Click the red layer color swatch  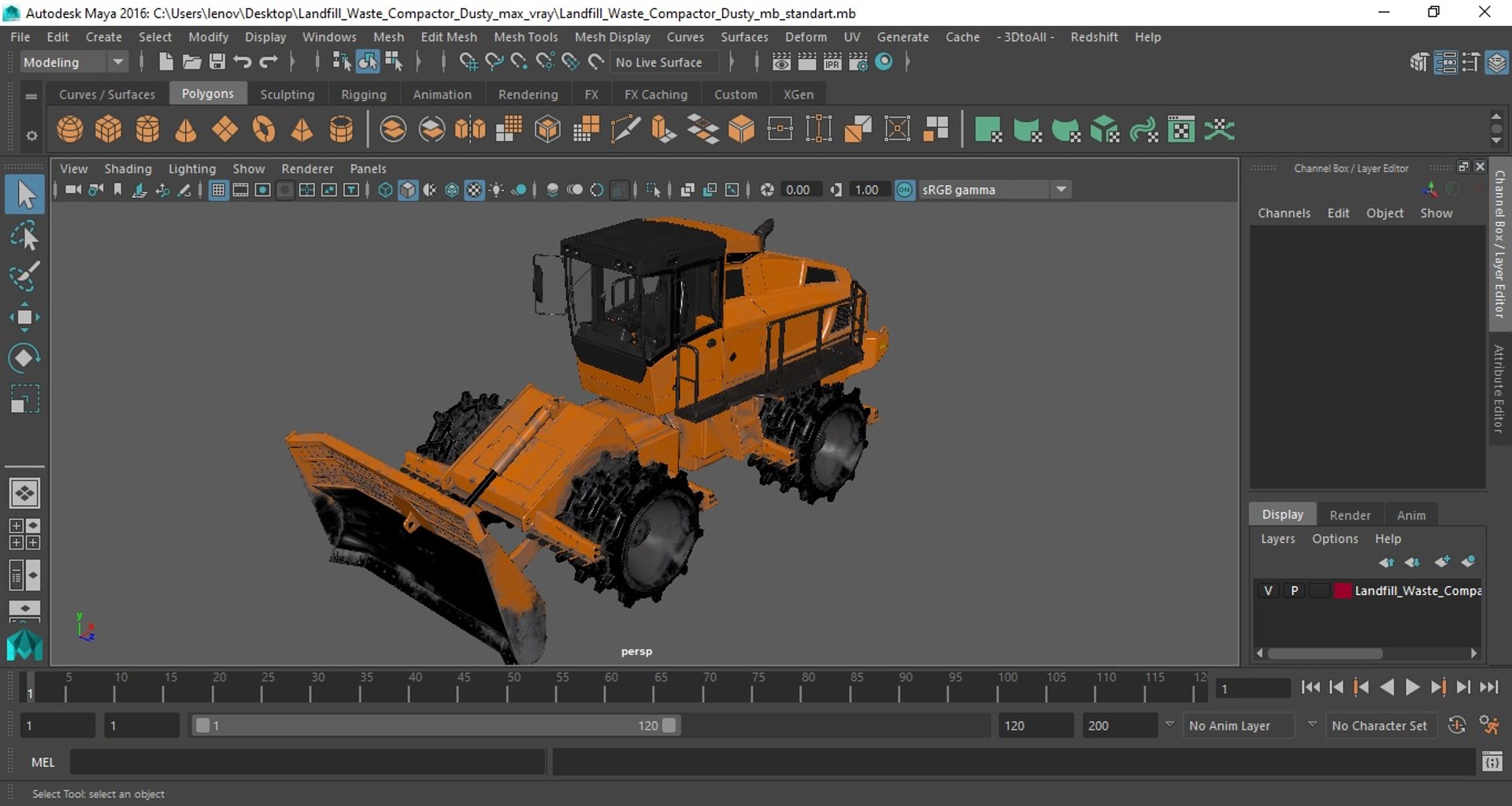pos(1343,591)
